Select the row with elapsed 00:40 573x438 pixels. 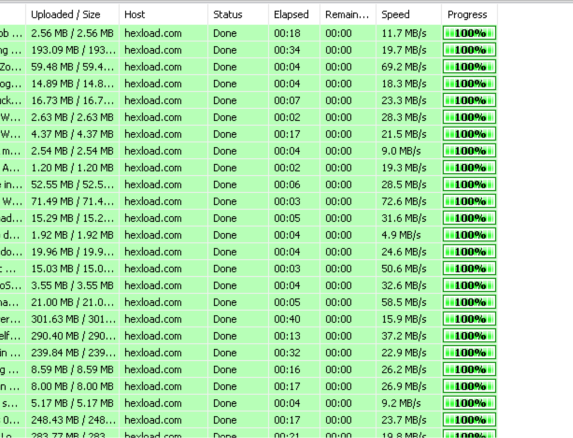(248, 319)
